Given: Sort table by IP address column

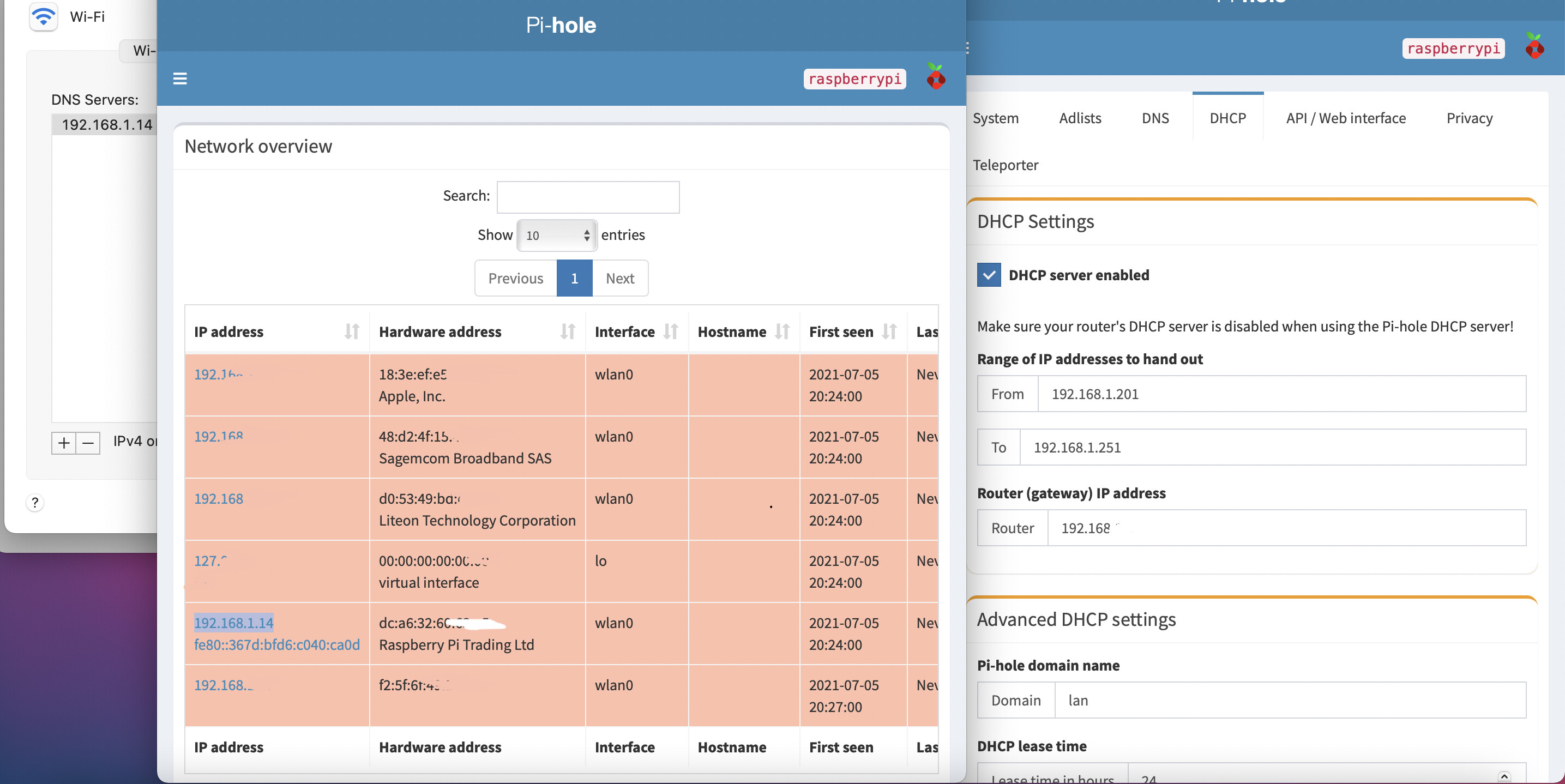Looking at the screenshot, I should 352,331.
